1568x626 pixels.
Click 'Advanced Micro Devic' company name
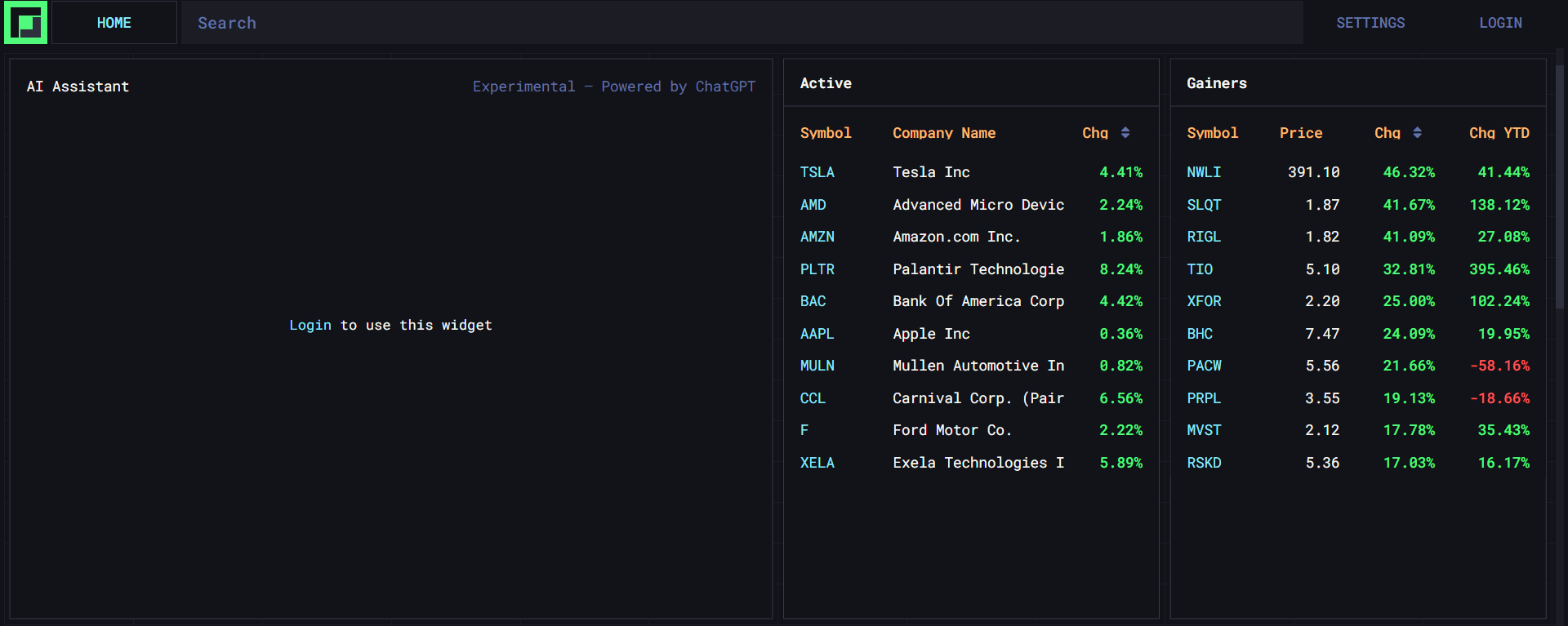(978, 205)
